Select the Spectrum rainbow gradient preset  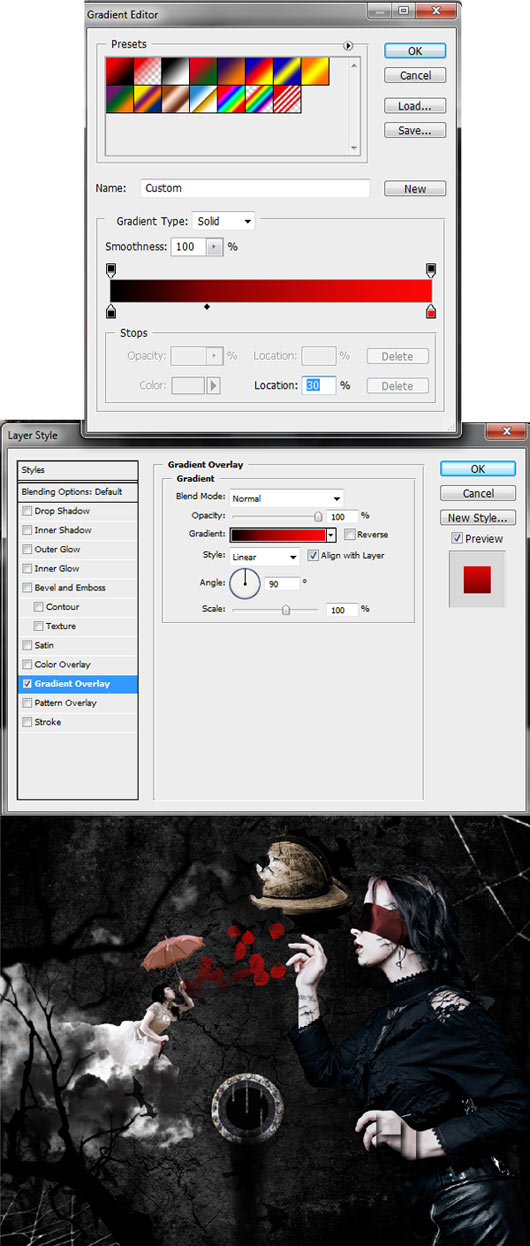tap(231, 97)
